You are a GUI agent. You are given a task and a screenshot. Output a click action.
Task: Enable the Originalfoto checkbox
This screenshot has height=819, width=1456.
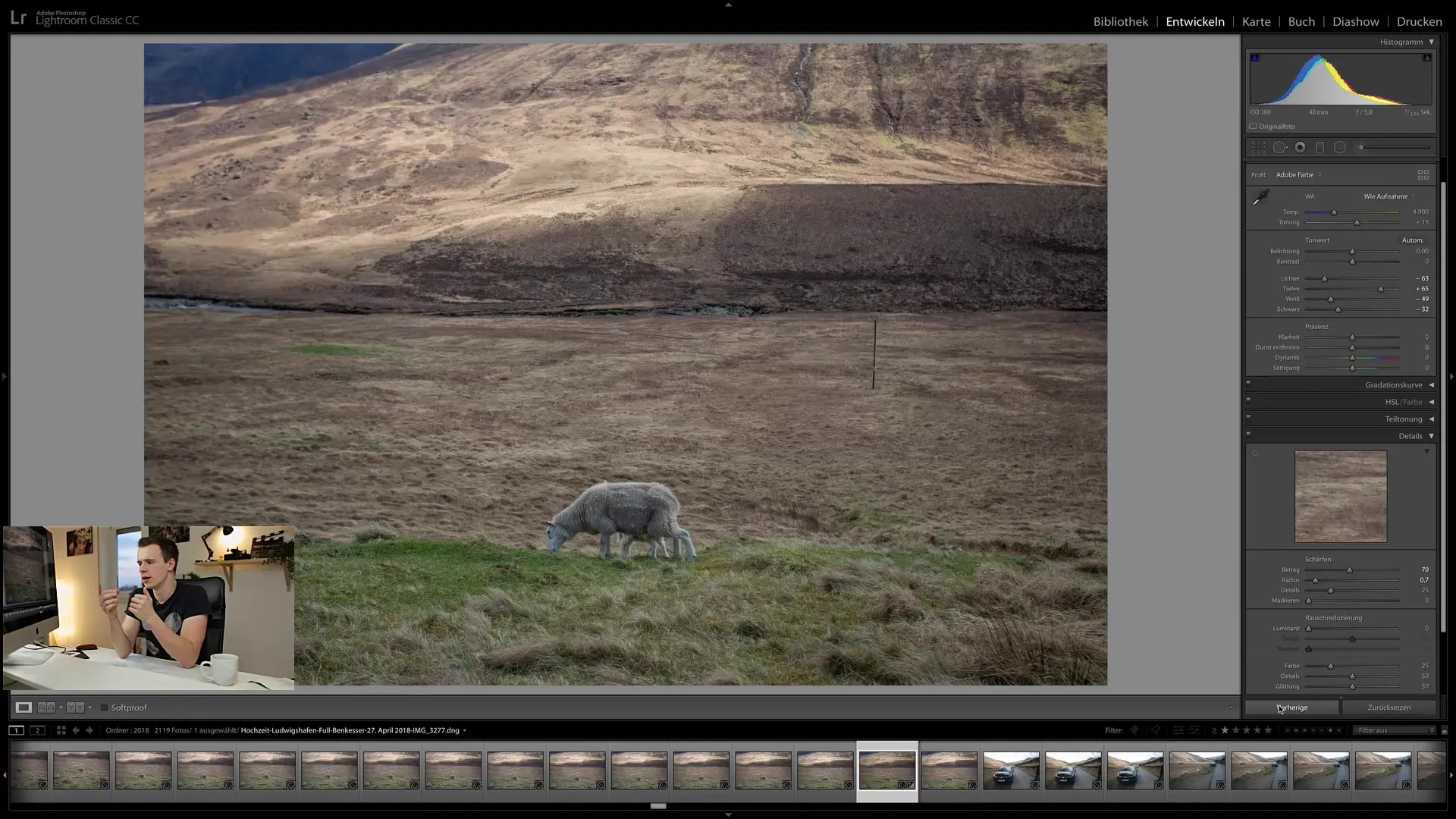tap(1254, 127)
